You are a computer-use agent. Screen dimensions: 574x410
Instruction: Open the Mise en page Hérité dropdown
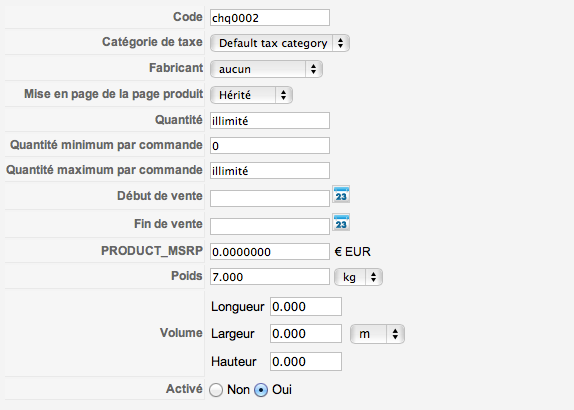click(251, 95)
